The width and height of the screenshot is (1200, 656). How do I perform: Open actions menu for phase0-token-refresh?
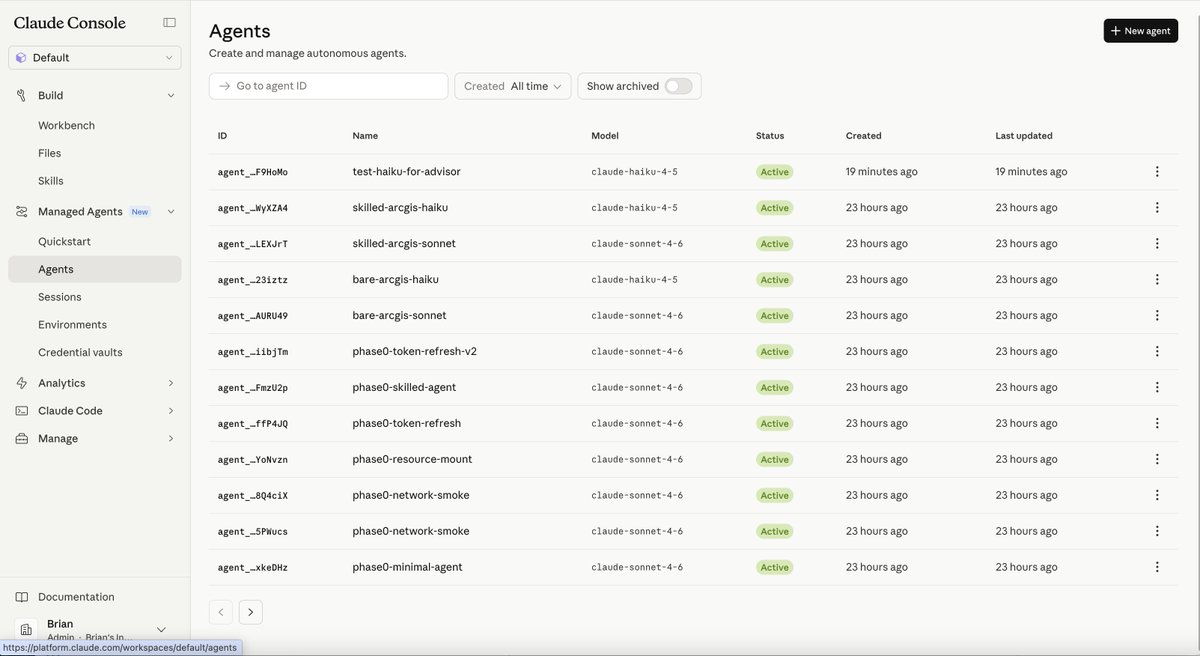1157,424
